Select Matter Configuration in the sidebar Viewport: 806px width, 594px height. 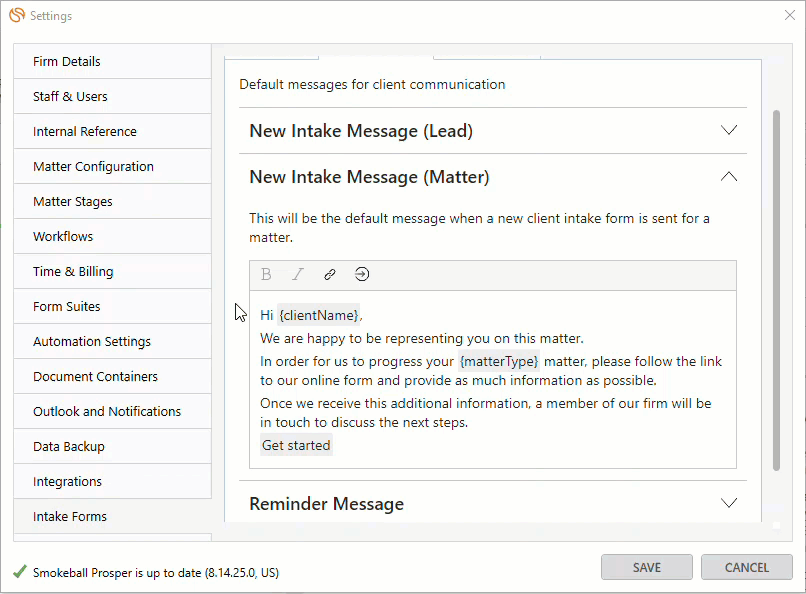pos(113,166)
